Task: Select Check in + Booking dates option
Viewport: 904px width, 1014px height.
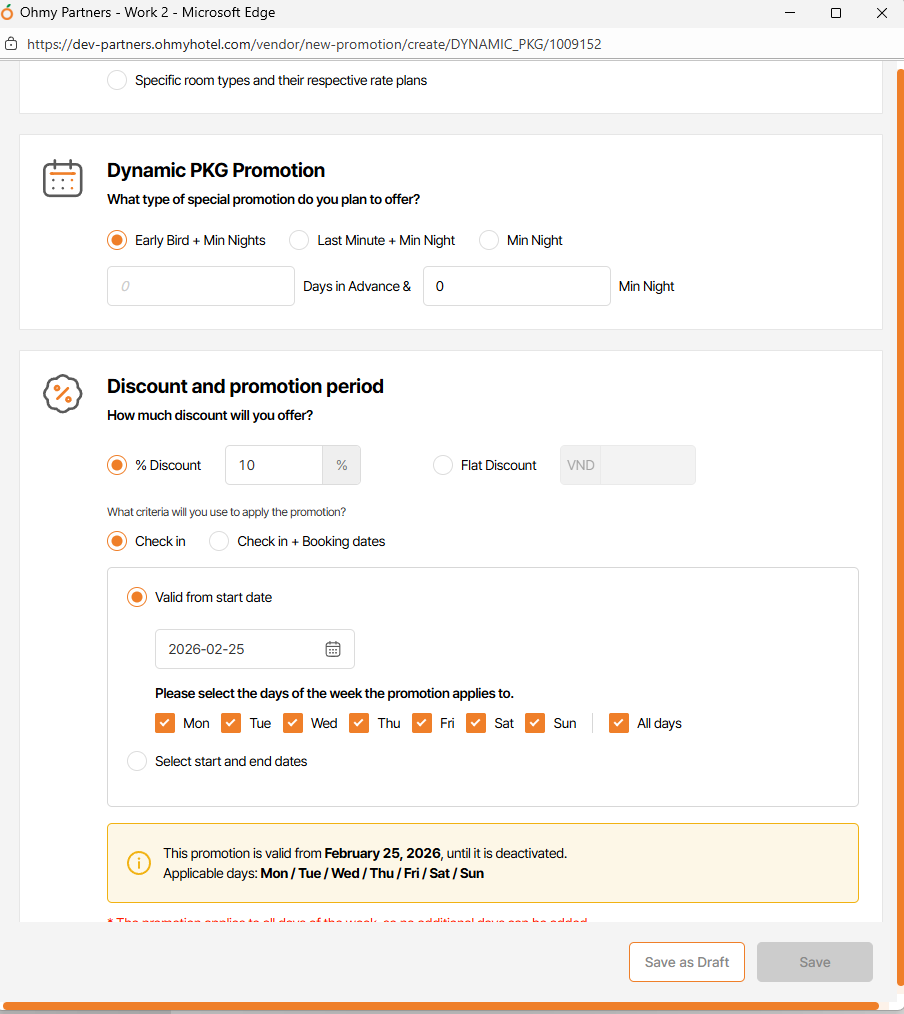Action: [219, 541]
